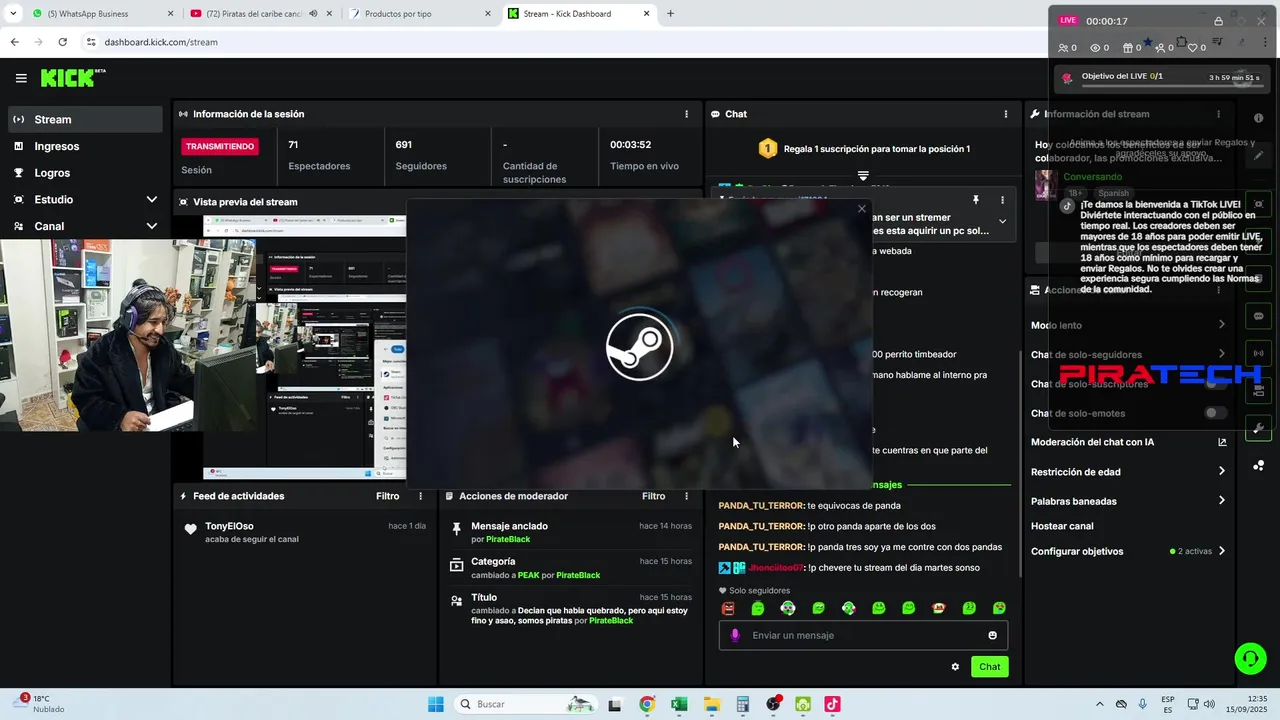Open the Windows Start menu
The width and height of the screenshot is (1280, 720).
[x=436, y=704]
